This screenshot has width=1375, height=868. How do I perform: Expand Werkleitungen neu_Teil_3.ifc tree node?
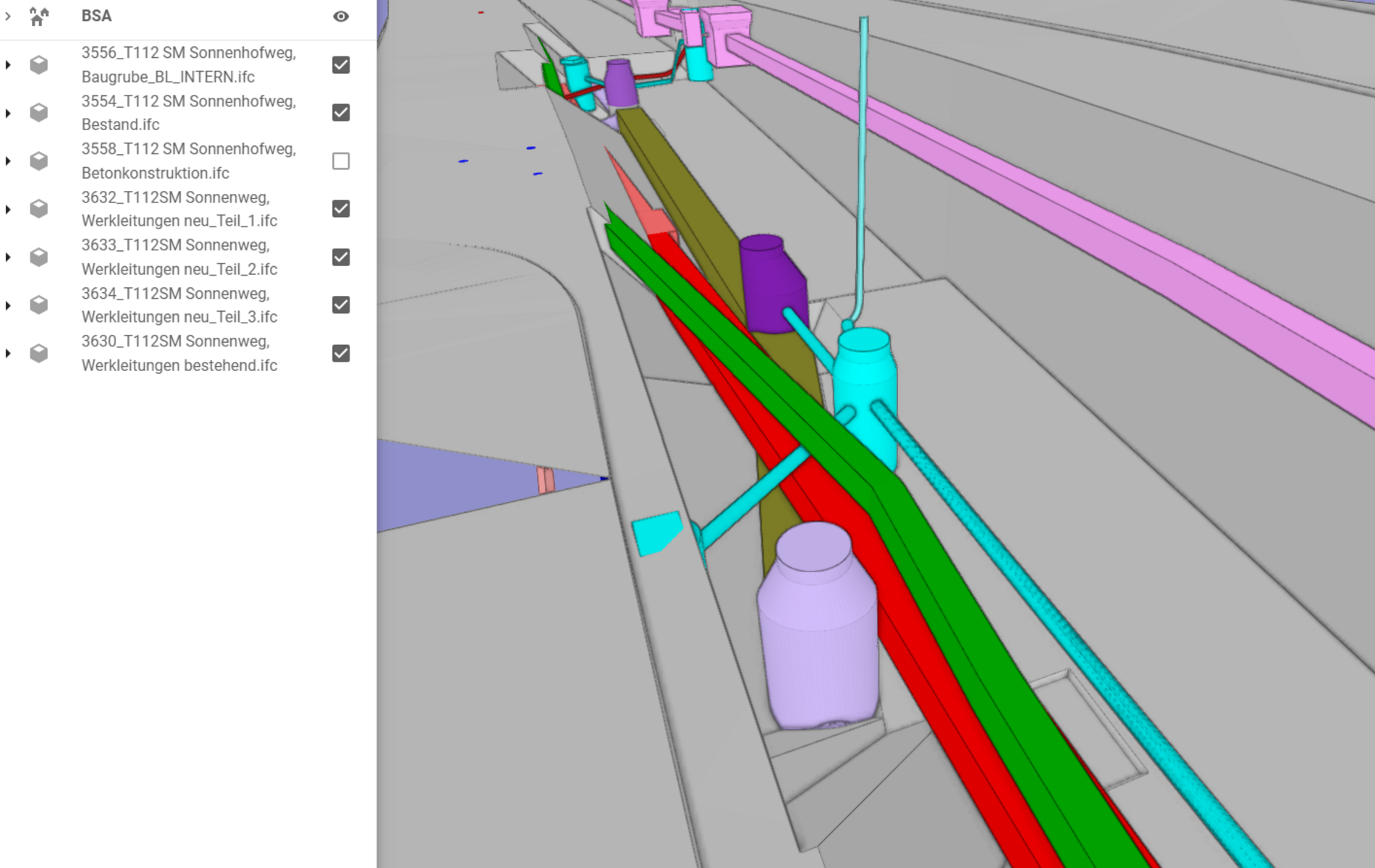tap(8, 305)
